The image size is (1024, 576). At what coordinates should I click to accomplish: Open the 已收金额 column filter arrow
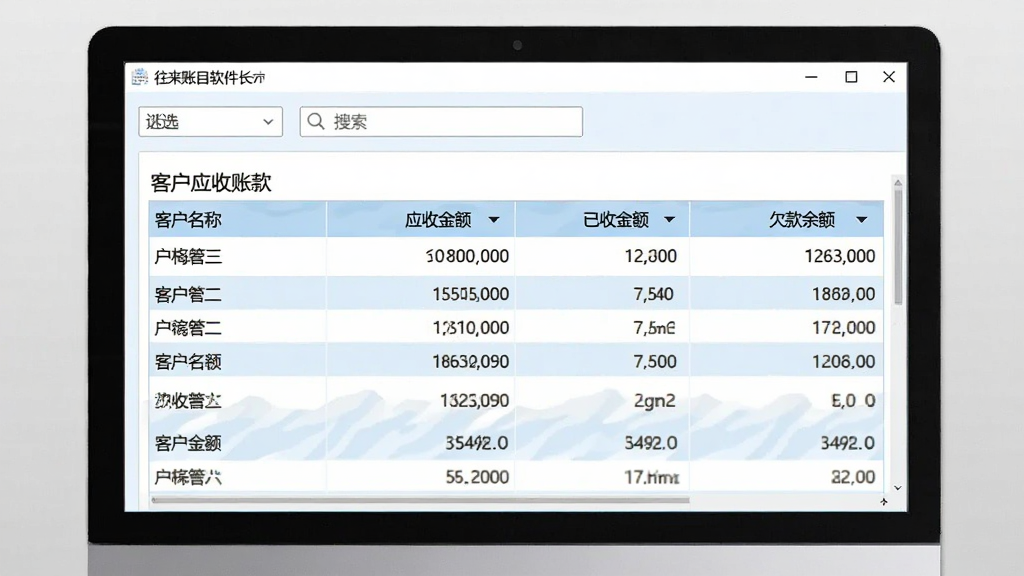point(669,220)
